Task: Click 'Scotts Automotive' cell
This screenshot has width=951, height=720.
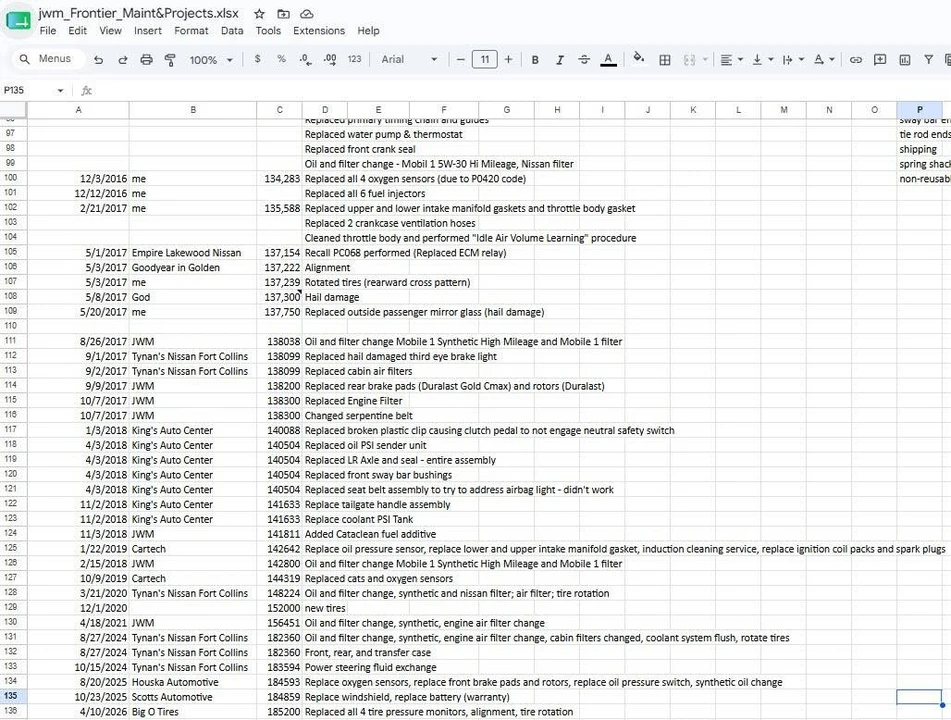Action: pyautogui.click(x=193, y=697)
